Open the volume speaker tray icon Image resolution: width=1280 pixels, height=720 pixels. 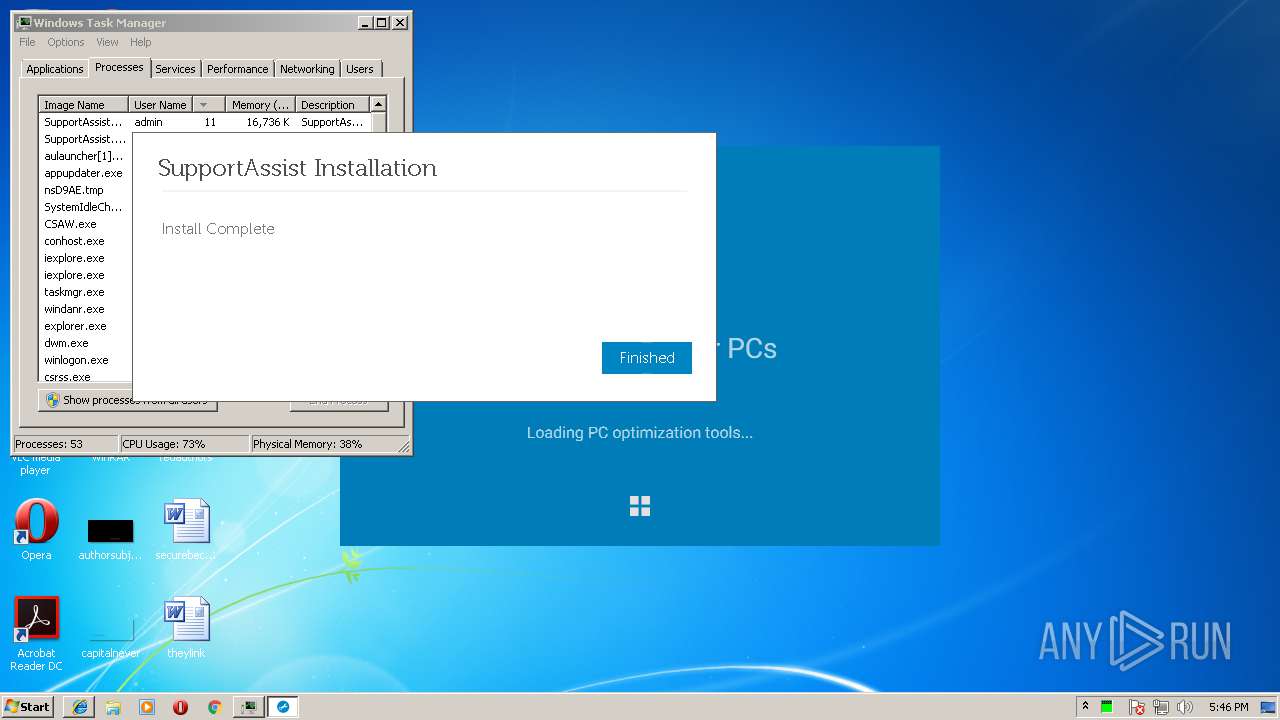pos(1185,707)
